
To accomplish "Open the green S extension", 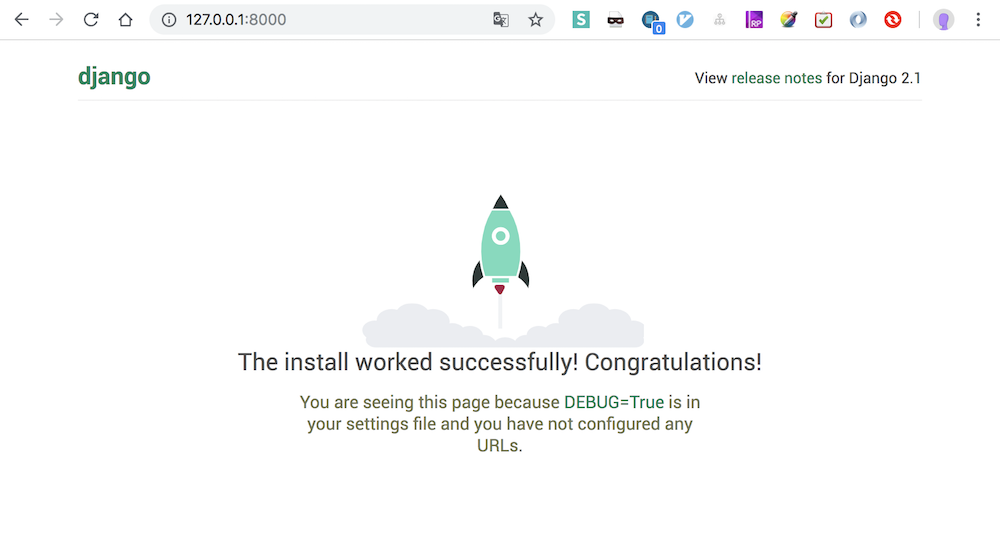I will pos(580,20).
